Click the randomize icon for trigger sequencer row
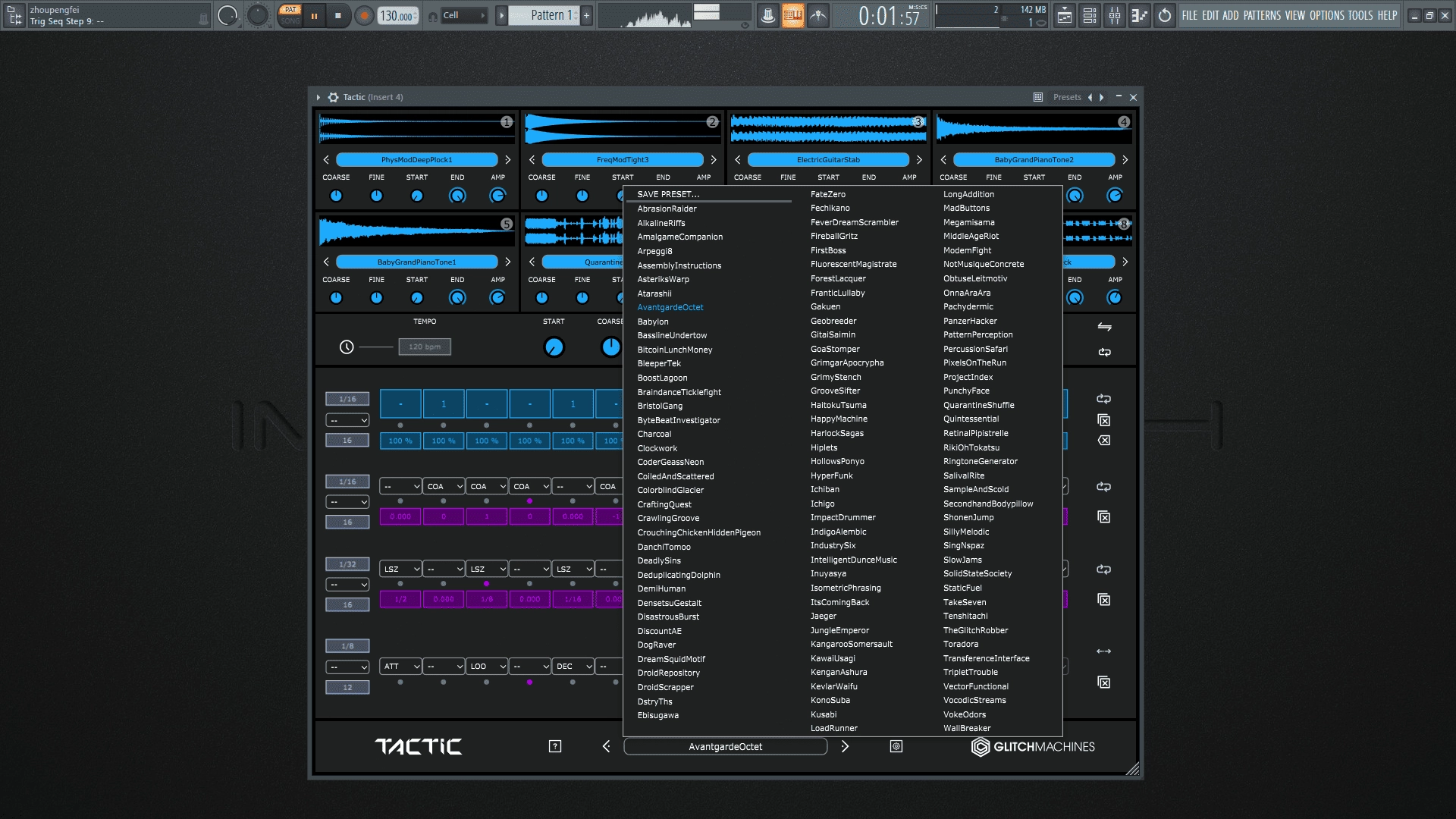Image resolution: width=1456 pixels, height=819 pixels. pyautogui.click(x=1104, y=399)
